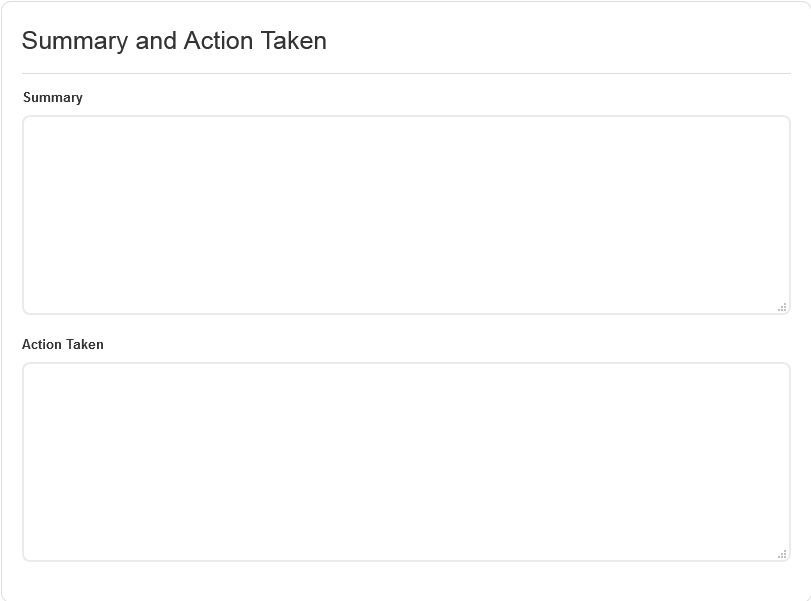Place the cursor in the Summary textarea
This screenshot has width=811, height=601.
[406, 215]
